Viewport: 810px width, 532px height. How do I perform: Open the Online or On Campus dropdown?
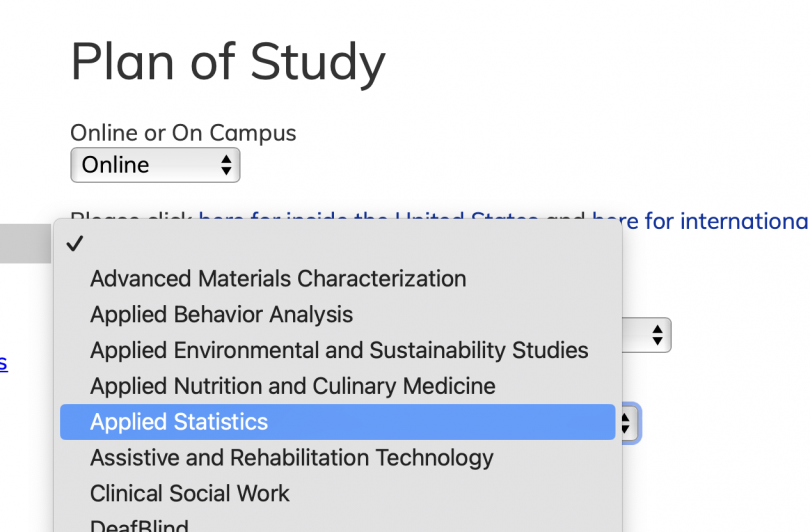155,165
